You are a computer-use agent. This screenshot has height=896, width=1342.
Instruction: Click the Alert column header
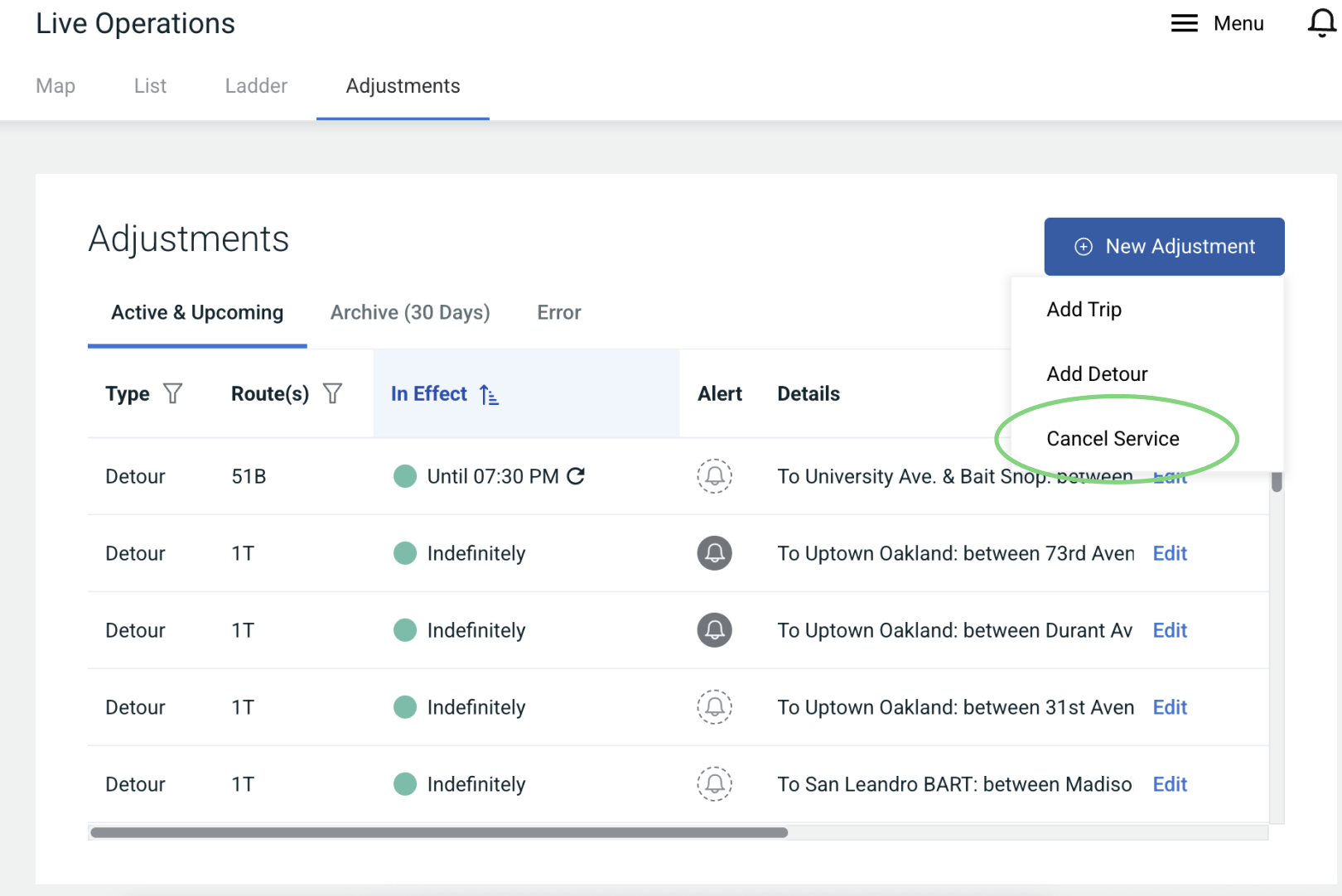click(720, 394)
